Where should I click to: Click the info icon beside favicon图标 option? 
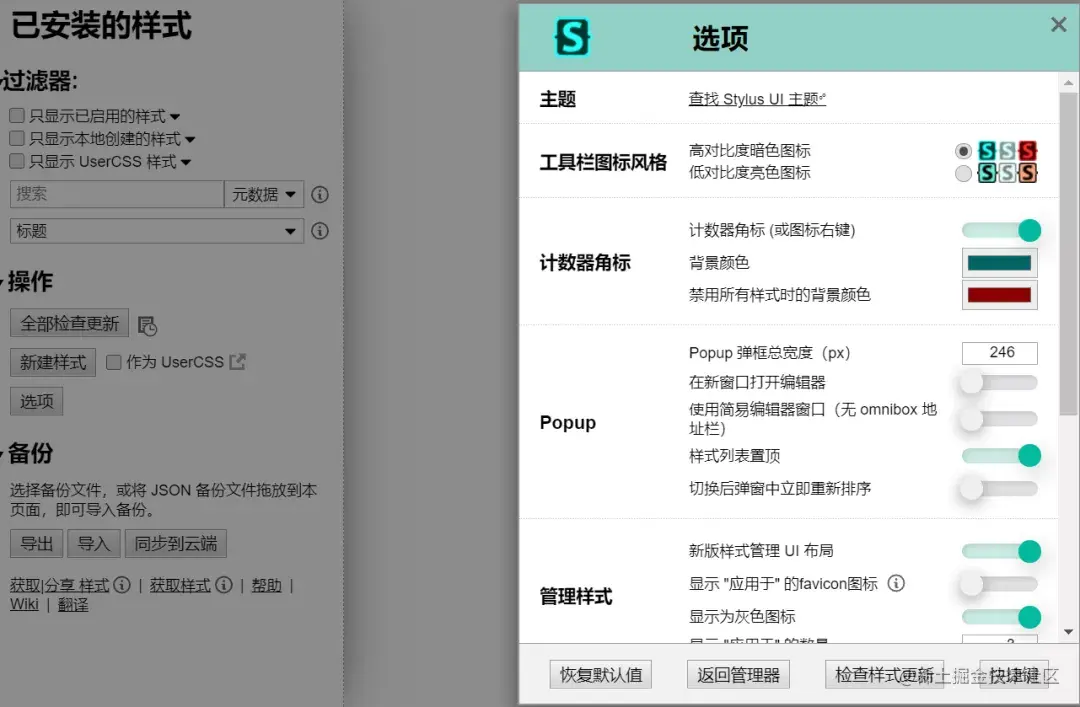click(x=896, y=584)
